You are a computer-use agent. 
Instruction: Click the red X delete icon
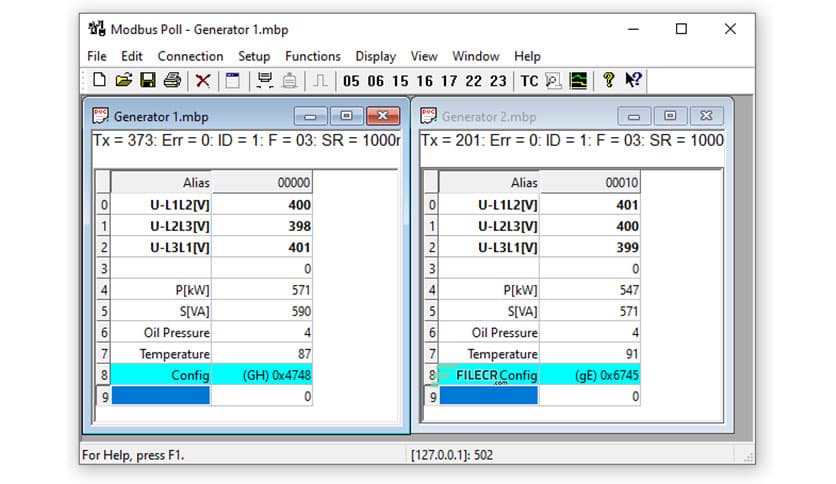tap(203, 81)
